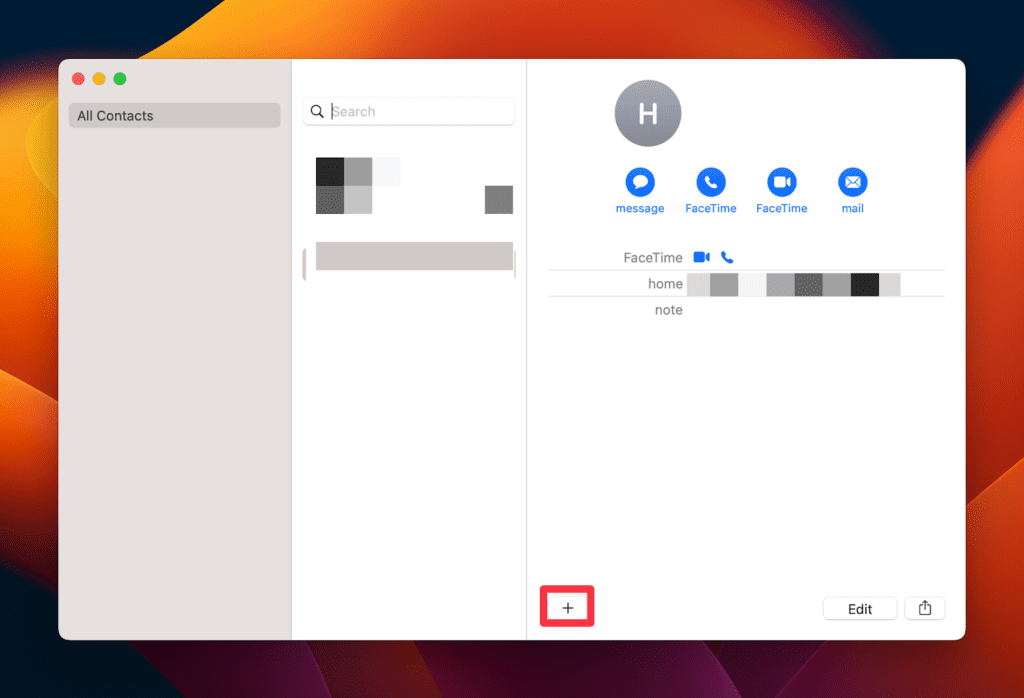Screen dimensions: 1024x698
Task: Start a FaceTime video call with the camera icon button
Action: 782,182
